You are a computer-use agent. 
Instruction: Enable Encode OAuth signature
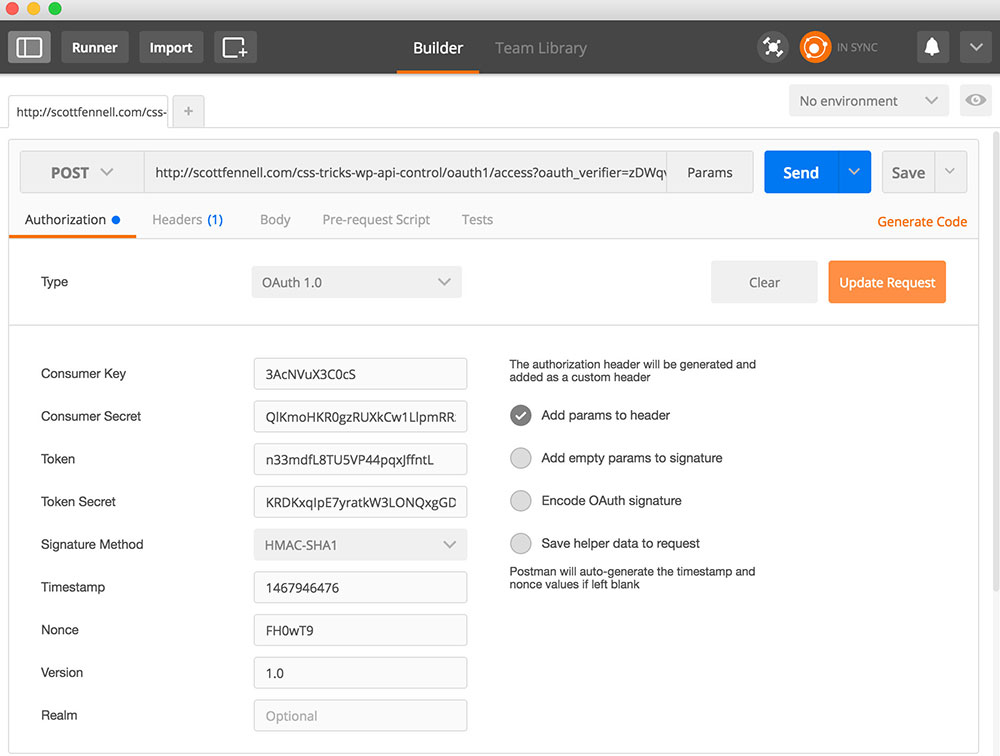[x=520, y=501]
